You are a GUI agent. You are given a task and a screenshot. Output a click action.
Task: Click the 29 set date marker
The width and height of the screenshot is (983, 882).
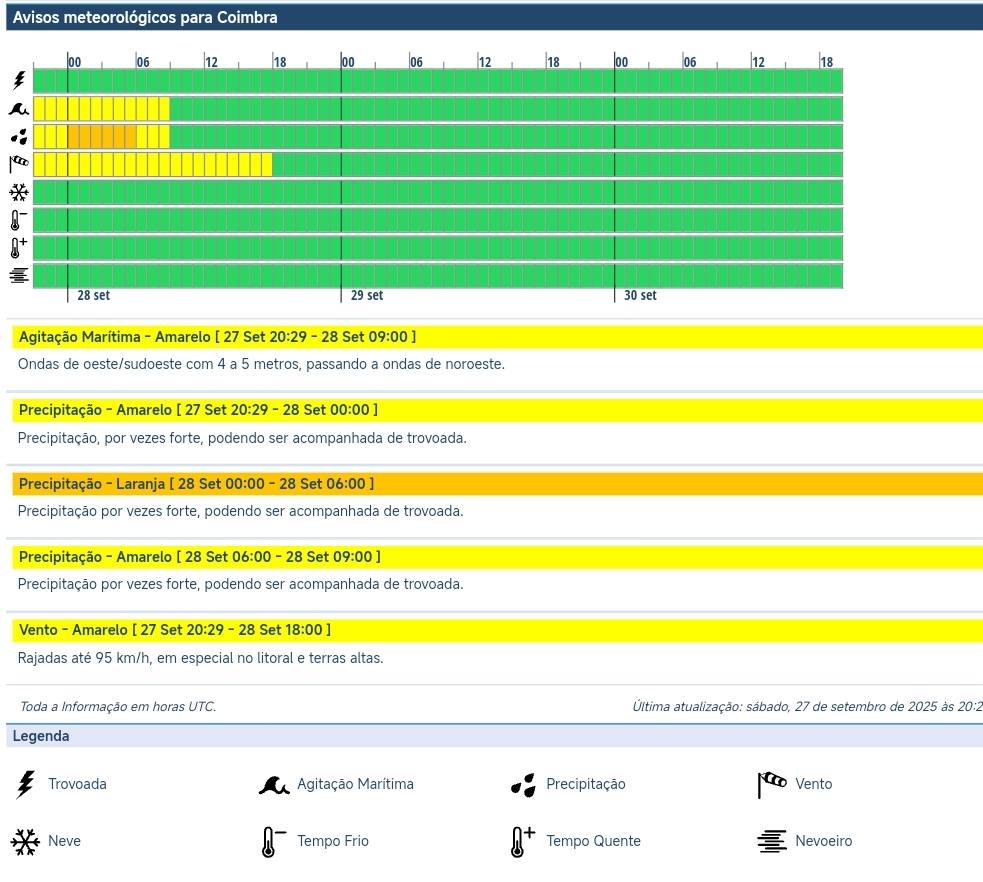[x=366, y=296]
